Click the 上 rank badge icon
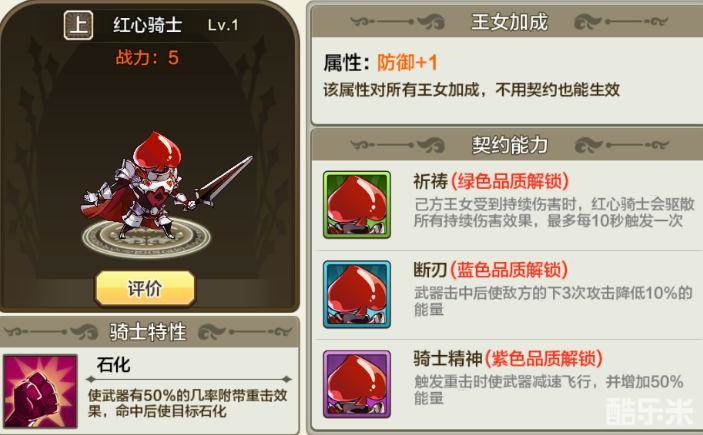This screenshot has height=435, width=703. coord(78,25)
